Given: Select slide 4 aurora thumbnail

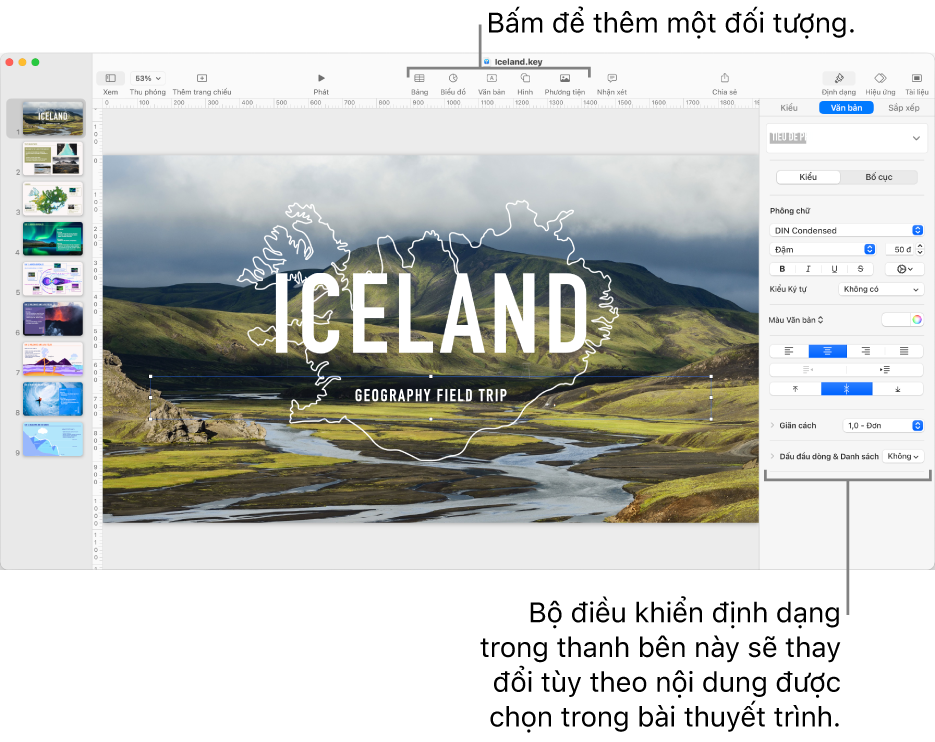Looking at the screenshot, I should tap(53, 239).
